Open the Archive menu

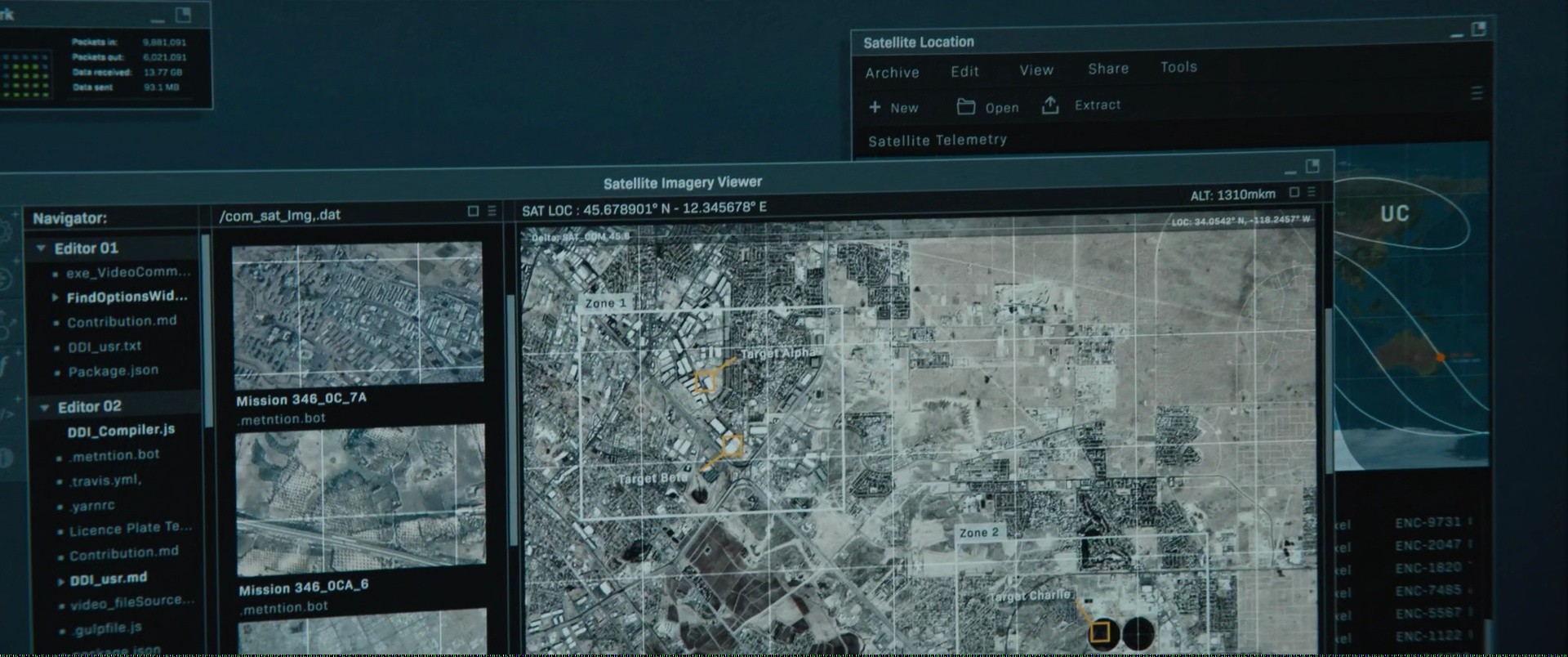pyautogui.click(x=892, y=73)
